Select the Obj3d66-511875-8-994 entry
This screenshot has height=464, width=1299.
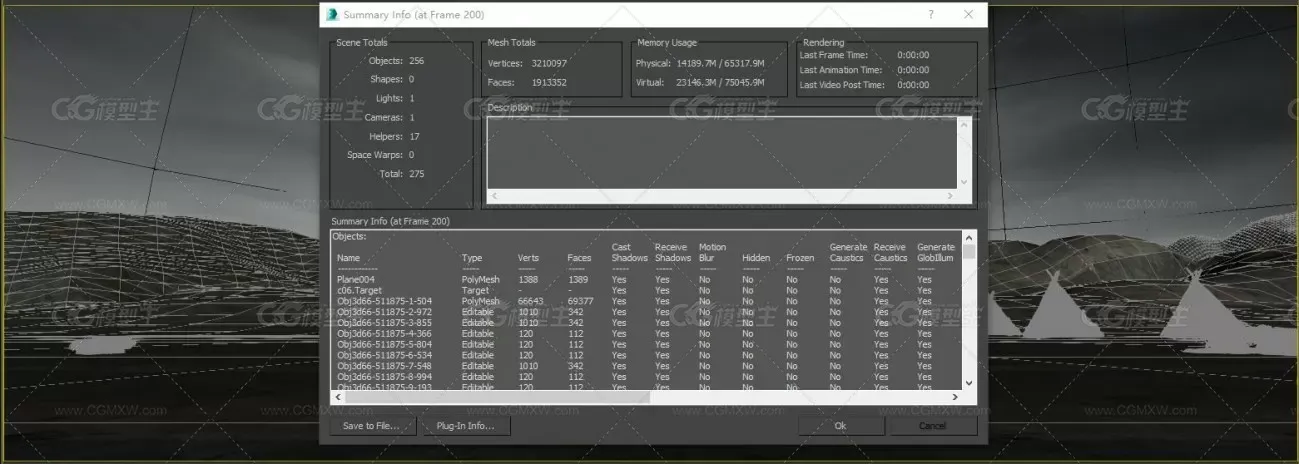coord(384,377)
